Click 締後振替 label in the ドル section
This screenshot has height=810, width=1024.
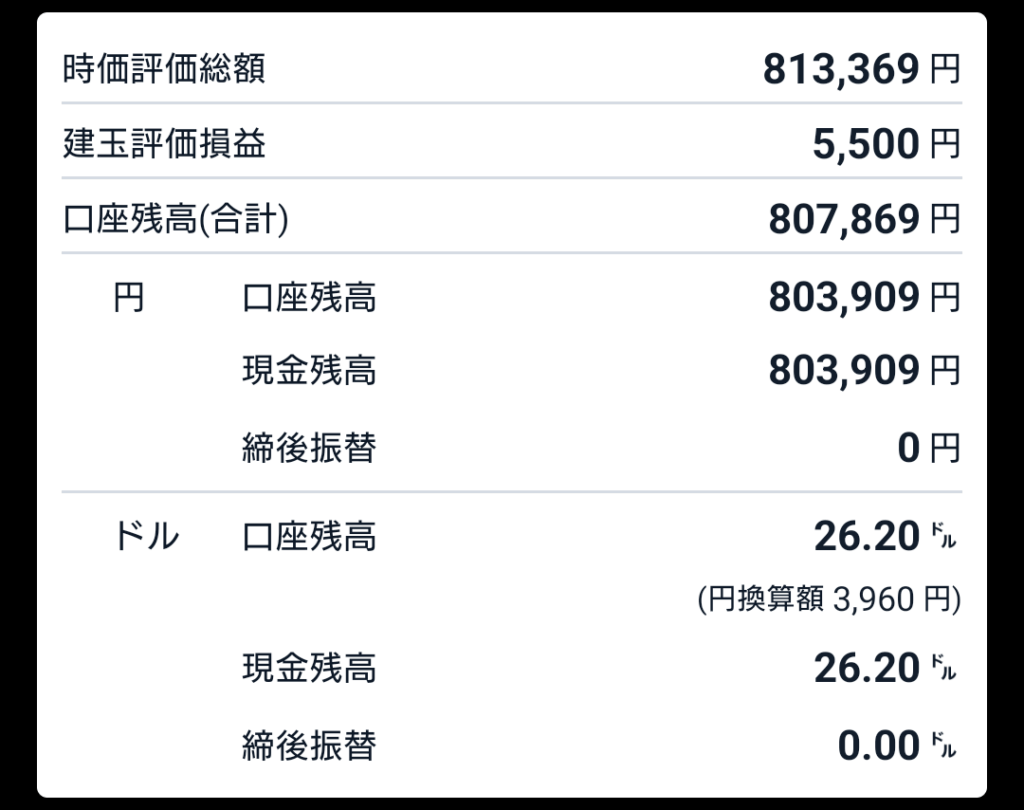tap(309, 744)
